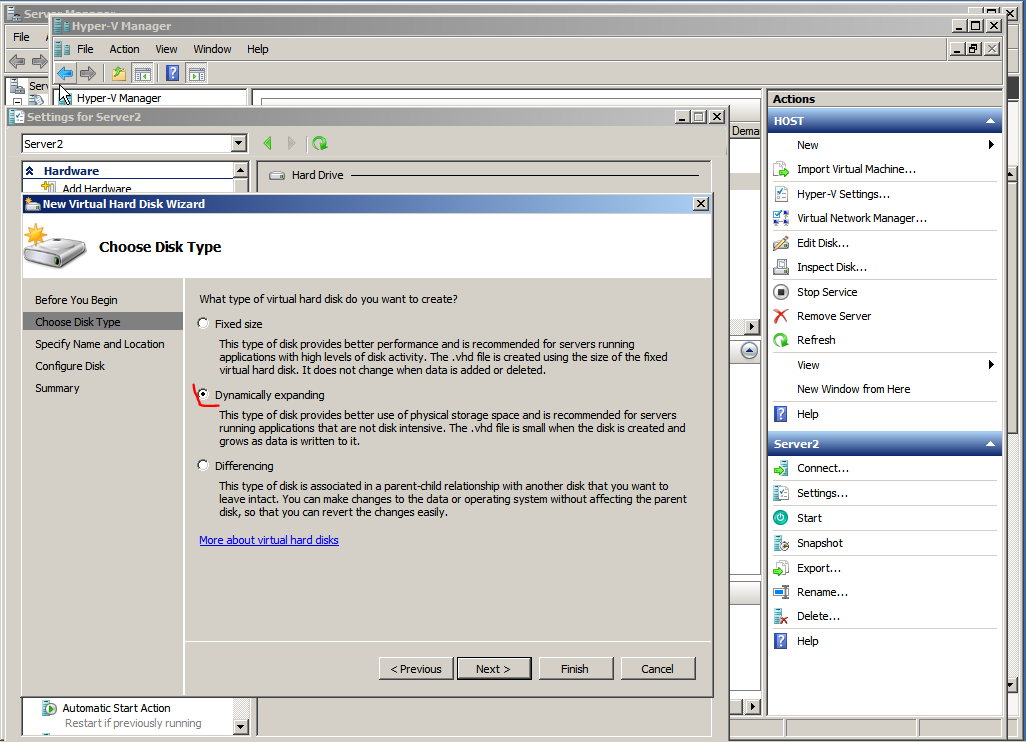The width and height of the screenshot is (1026, 742).
Task: Expand the New submenu arrow in Actions
Action: click(991, 145)
